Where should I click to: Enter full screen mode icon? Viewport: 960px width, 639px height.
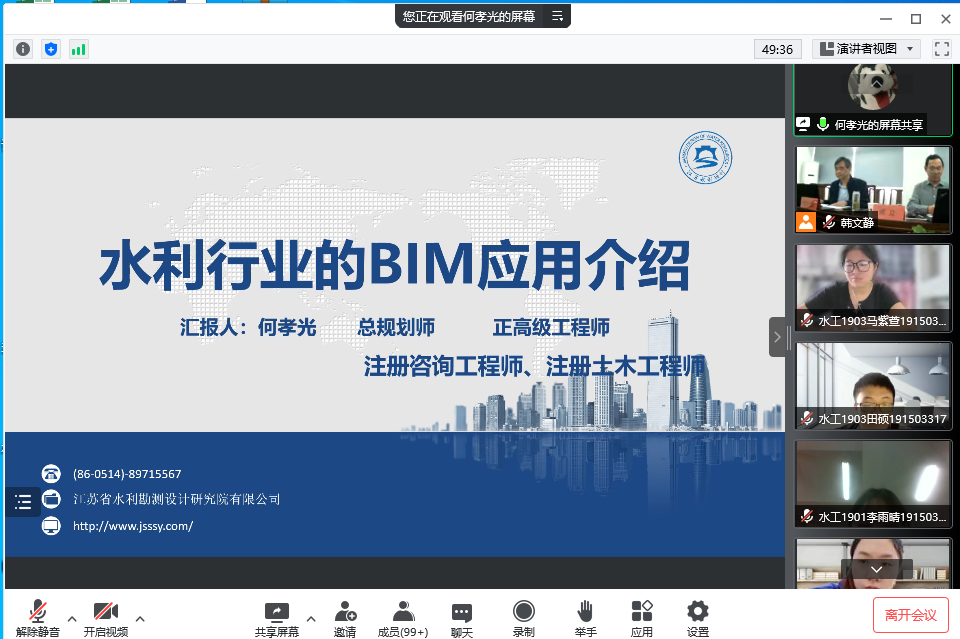tap(941, 48)
